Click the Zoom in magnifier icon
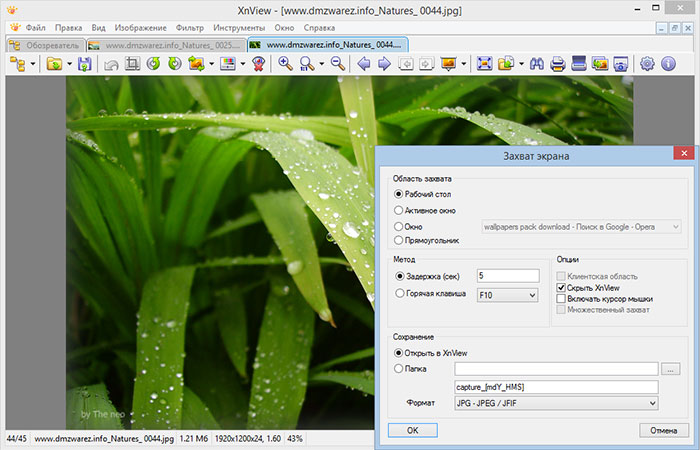 285,64
